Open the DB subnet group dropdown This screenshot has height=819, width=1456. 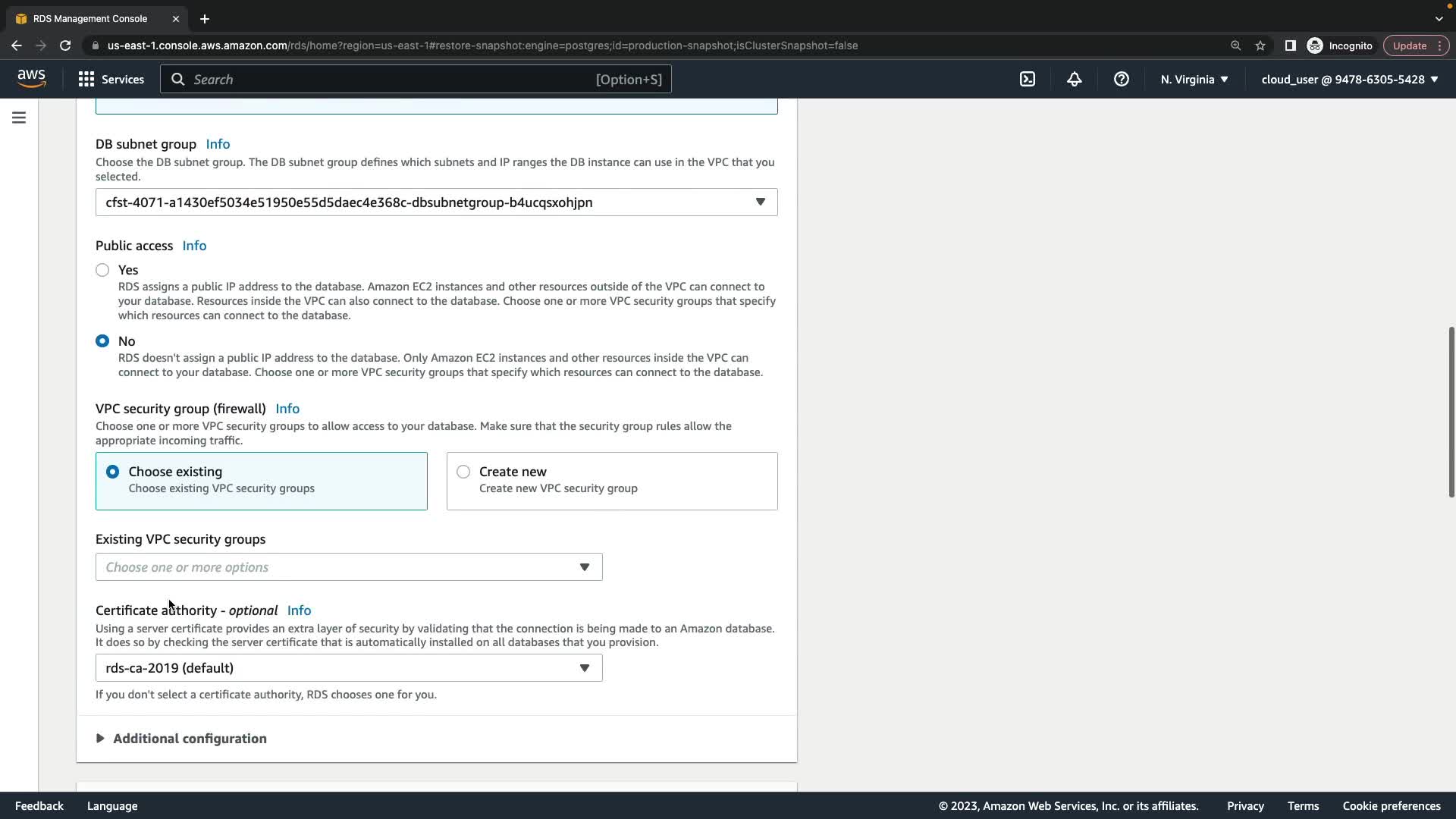pyautogui.click(x=436, y=202)
